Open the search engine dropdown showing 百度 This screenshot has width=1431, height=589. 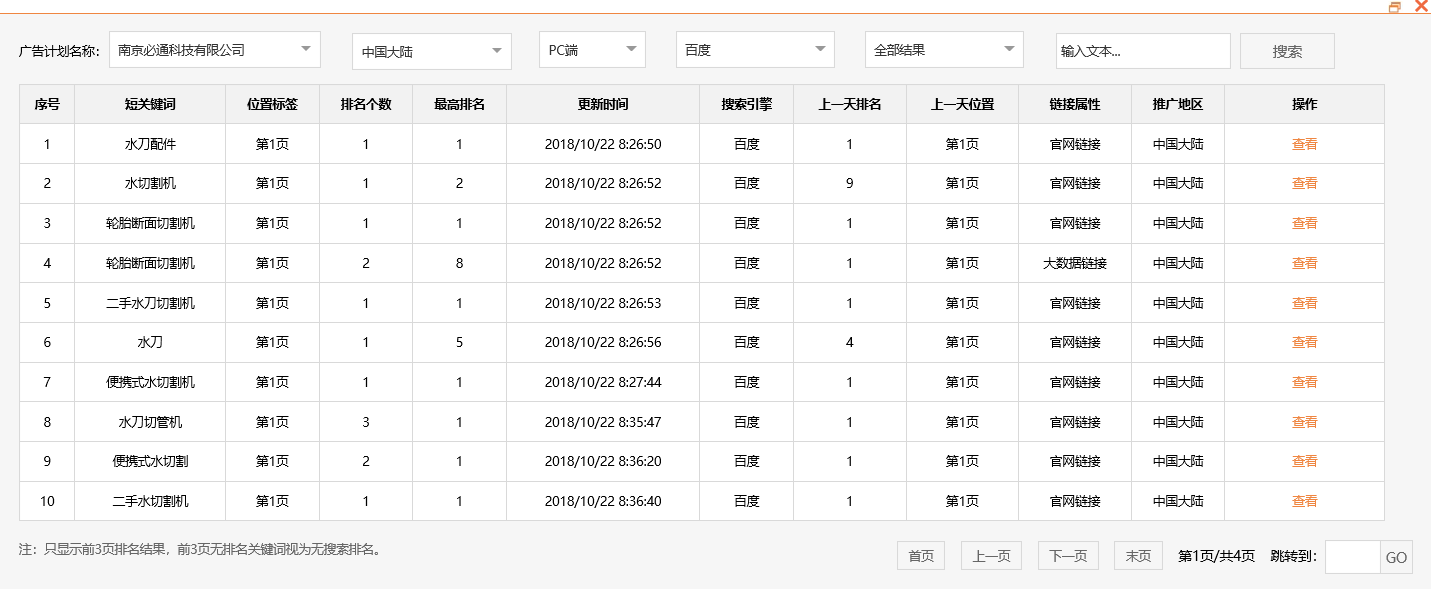tap(754, 49)
